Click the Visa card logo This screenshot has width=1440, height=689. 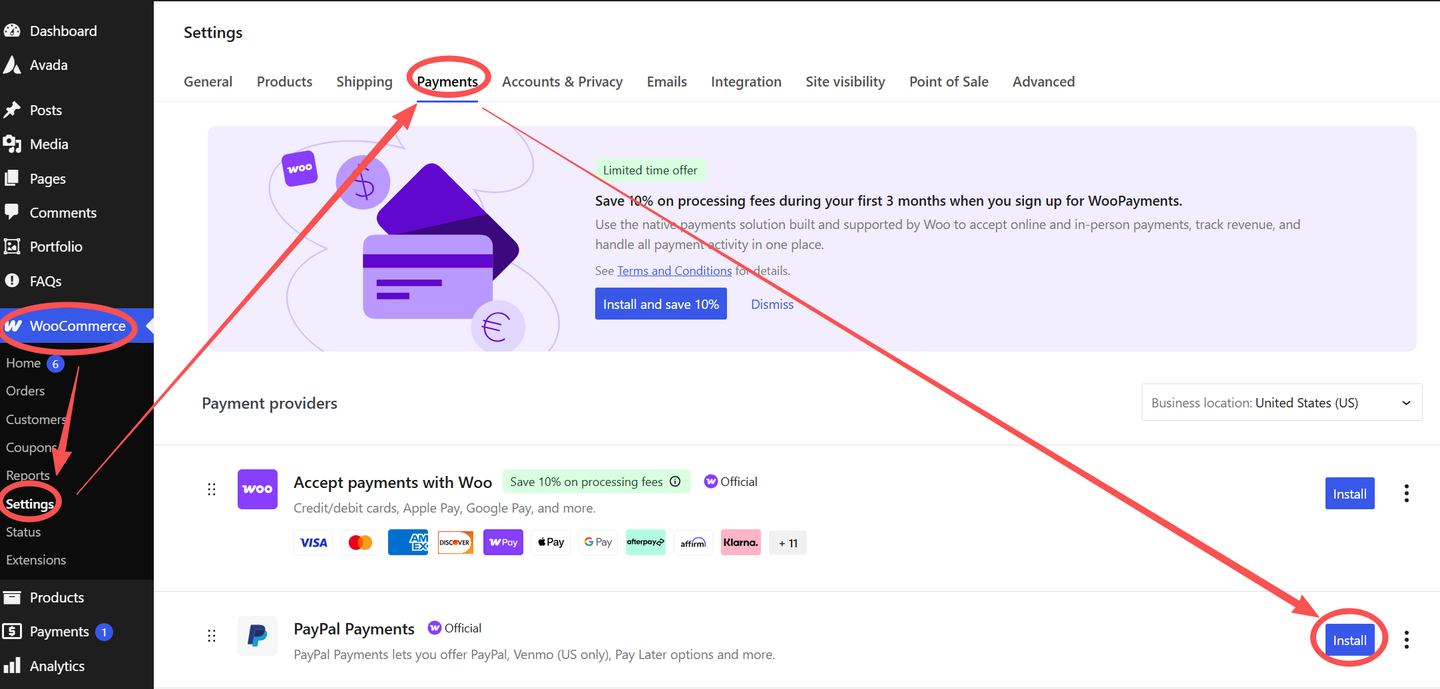(313, 542)
